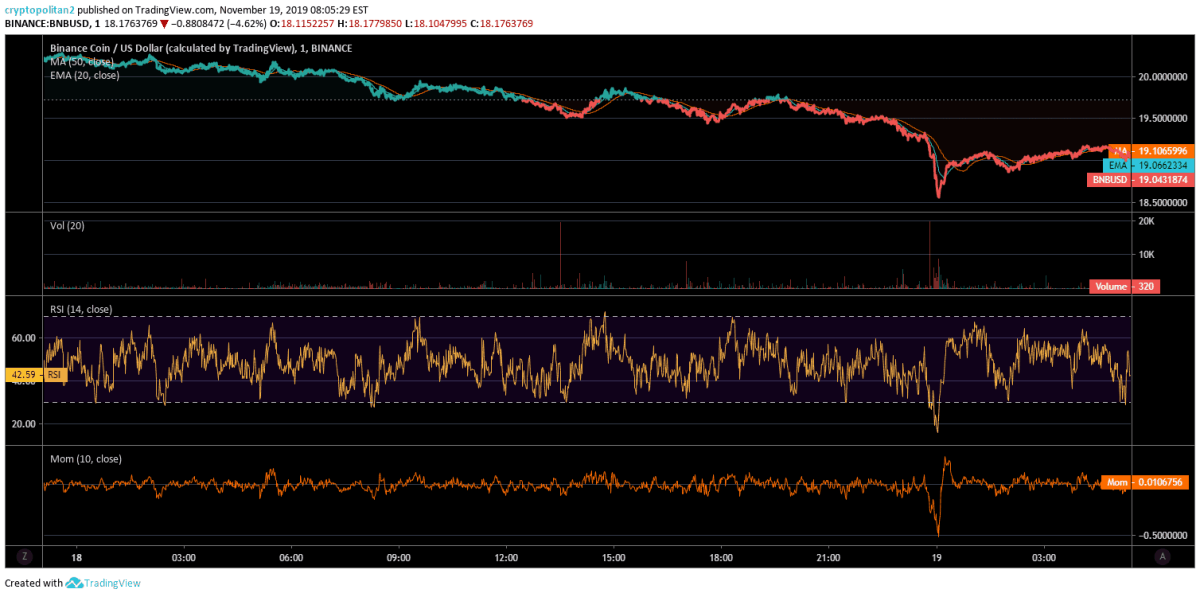Image resolution: width=1200 pixels, height=597 pixels.
Task: Click the RSI 42.59 value label
Action: tap(37, 375)
